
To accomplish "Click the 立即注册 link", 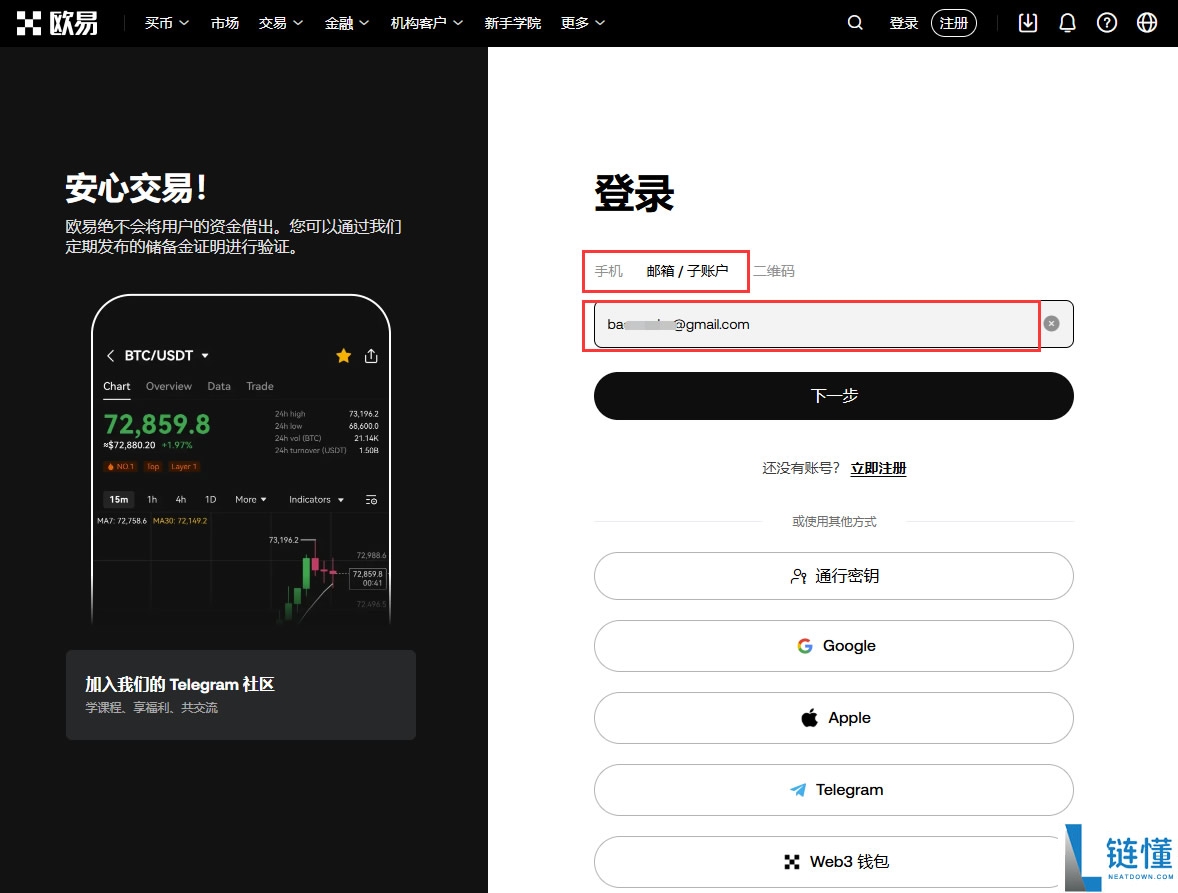I will [878, 469].
